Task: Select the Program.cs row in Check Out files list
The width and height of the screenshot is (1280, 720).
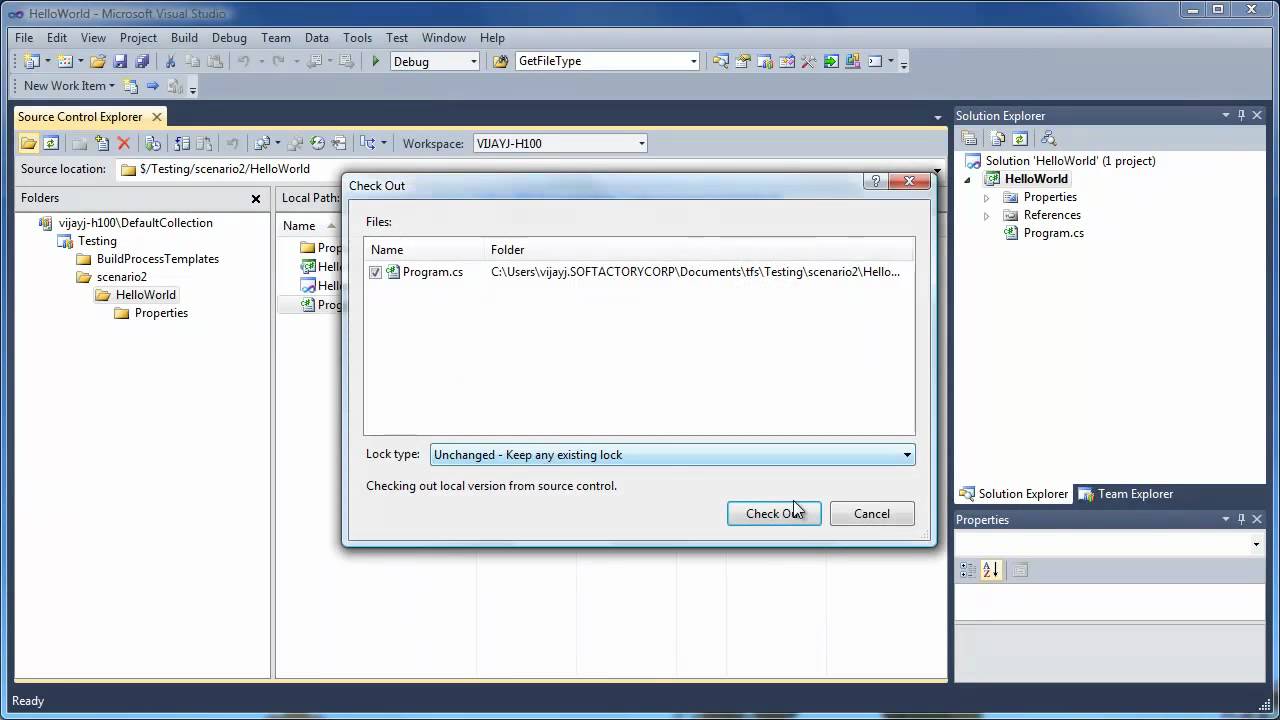Action: [639, 272]
